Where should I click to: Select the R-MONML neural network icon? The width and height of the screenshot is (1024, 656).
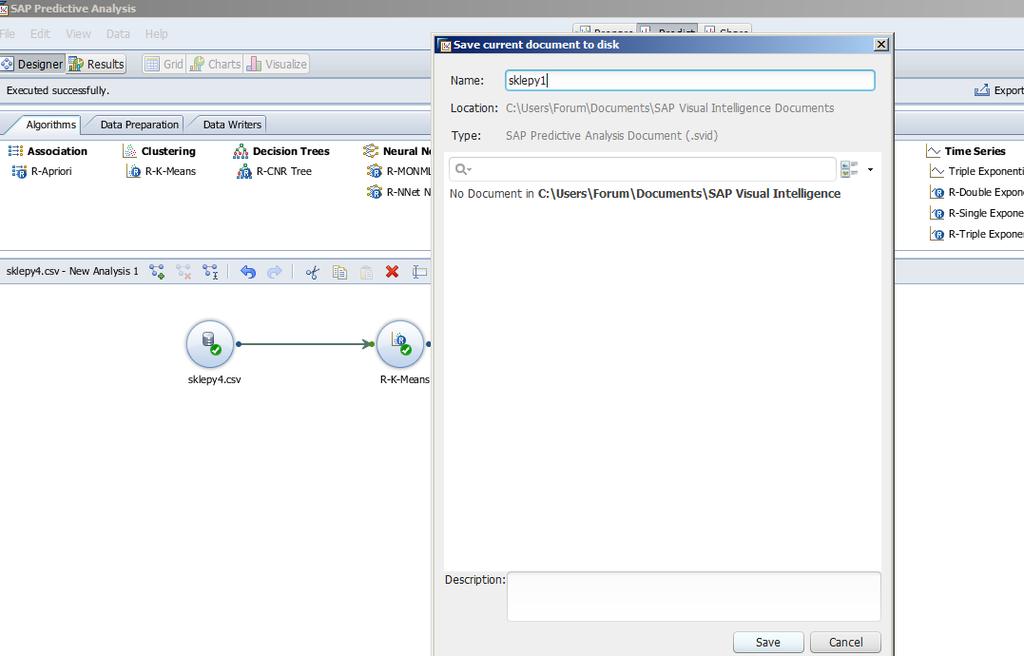pyautogui.click(x=374, y=171)
